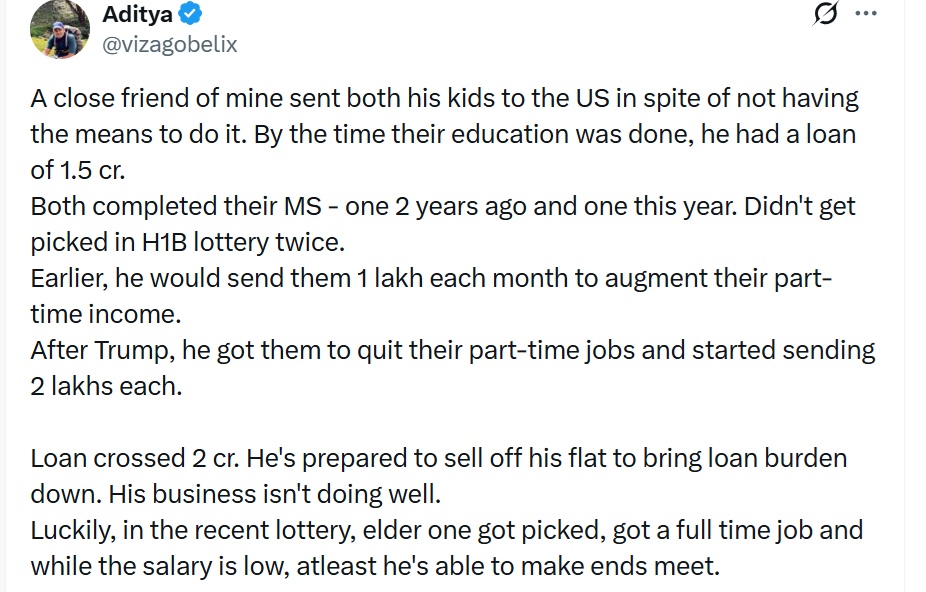Open the three-dot More options menu

click(x=865, y=14)
